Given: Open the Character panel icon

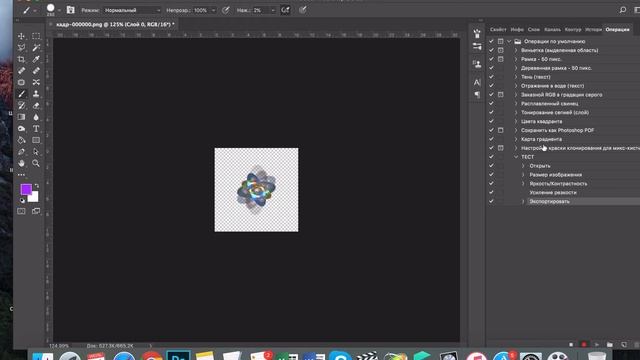Looking at the screenshot, I should 477,82.
